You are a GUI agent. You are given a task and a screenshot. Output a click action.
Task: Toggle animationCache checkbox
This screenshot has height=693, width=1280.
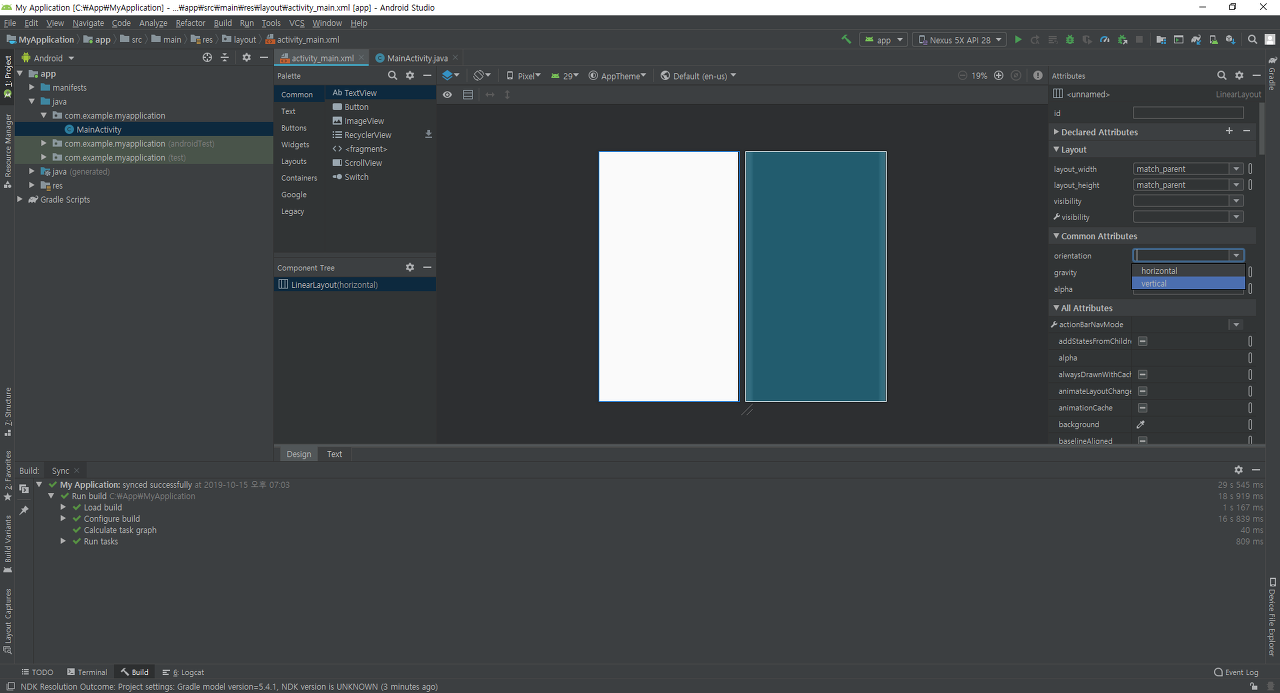[1143, 408]
